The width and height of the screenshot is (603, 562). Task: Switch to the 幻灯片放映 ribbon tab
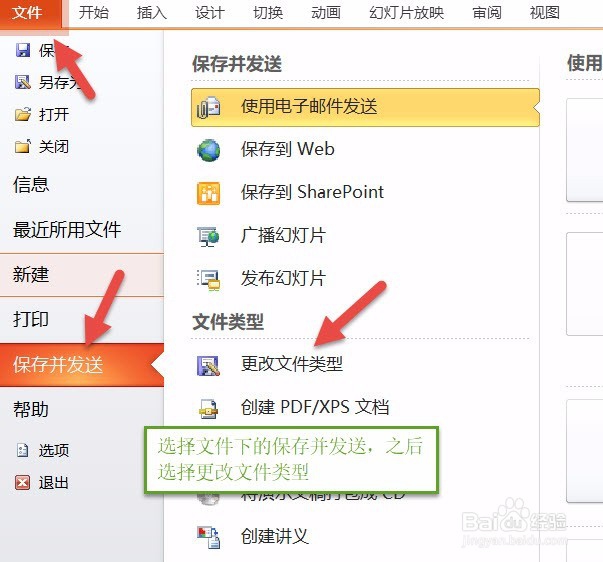(x=406, y=13)
